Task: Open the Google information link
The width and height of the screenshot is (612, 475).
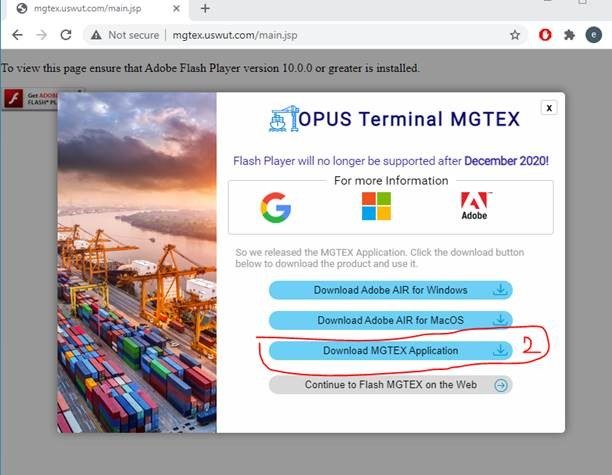Action: (276, 207)
